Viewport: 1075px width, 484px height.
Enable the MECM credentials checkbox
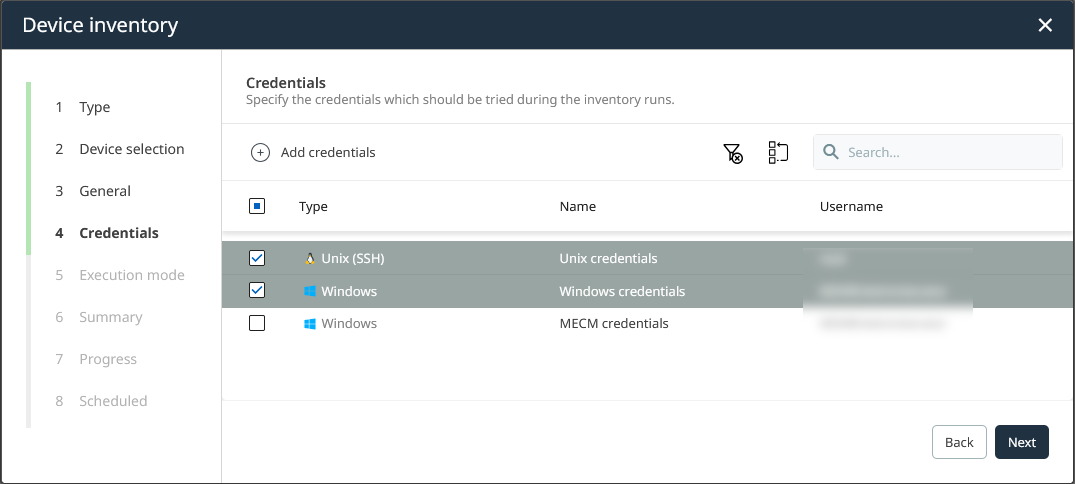(257, 324)
